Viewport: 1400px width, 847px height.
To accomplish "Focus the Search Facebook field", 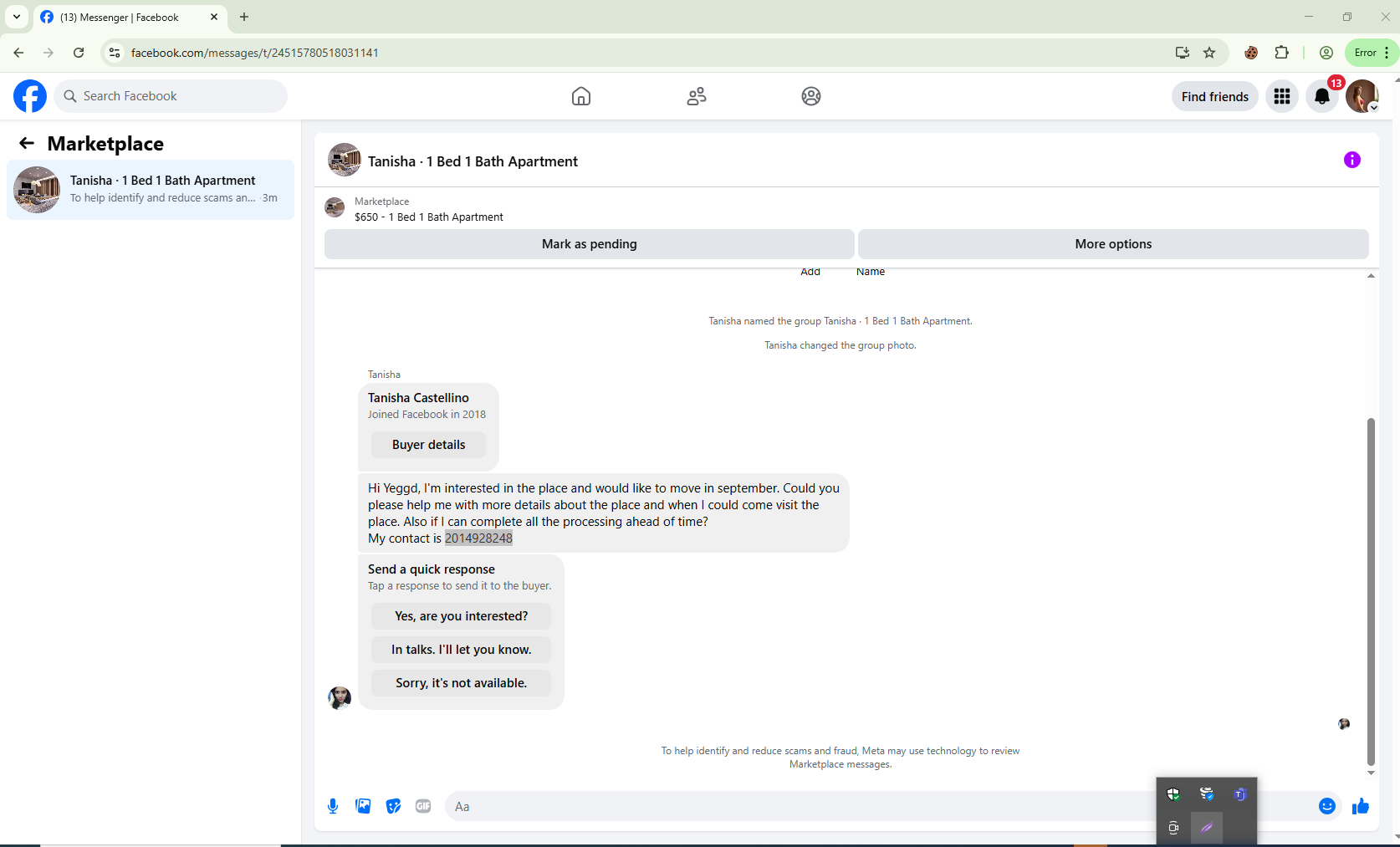I will click(x=171, y=96).
